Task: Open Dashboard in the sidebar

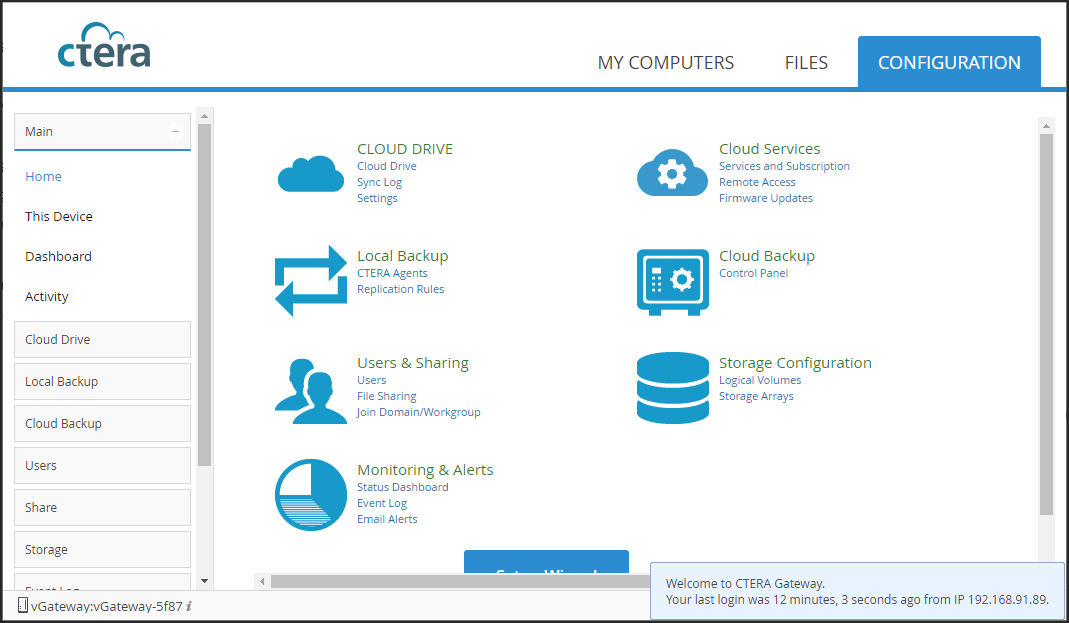Action: pyautogui.click(x=58, y=256)
